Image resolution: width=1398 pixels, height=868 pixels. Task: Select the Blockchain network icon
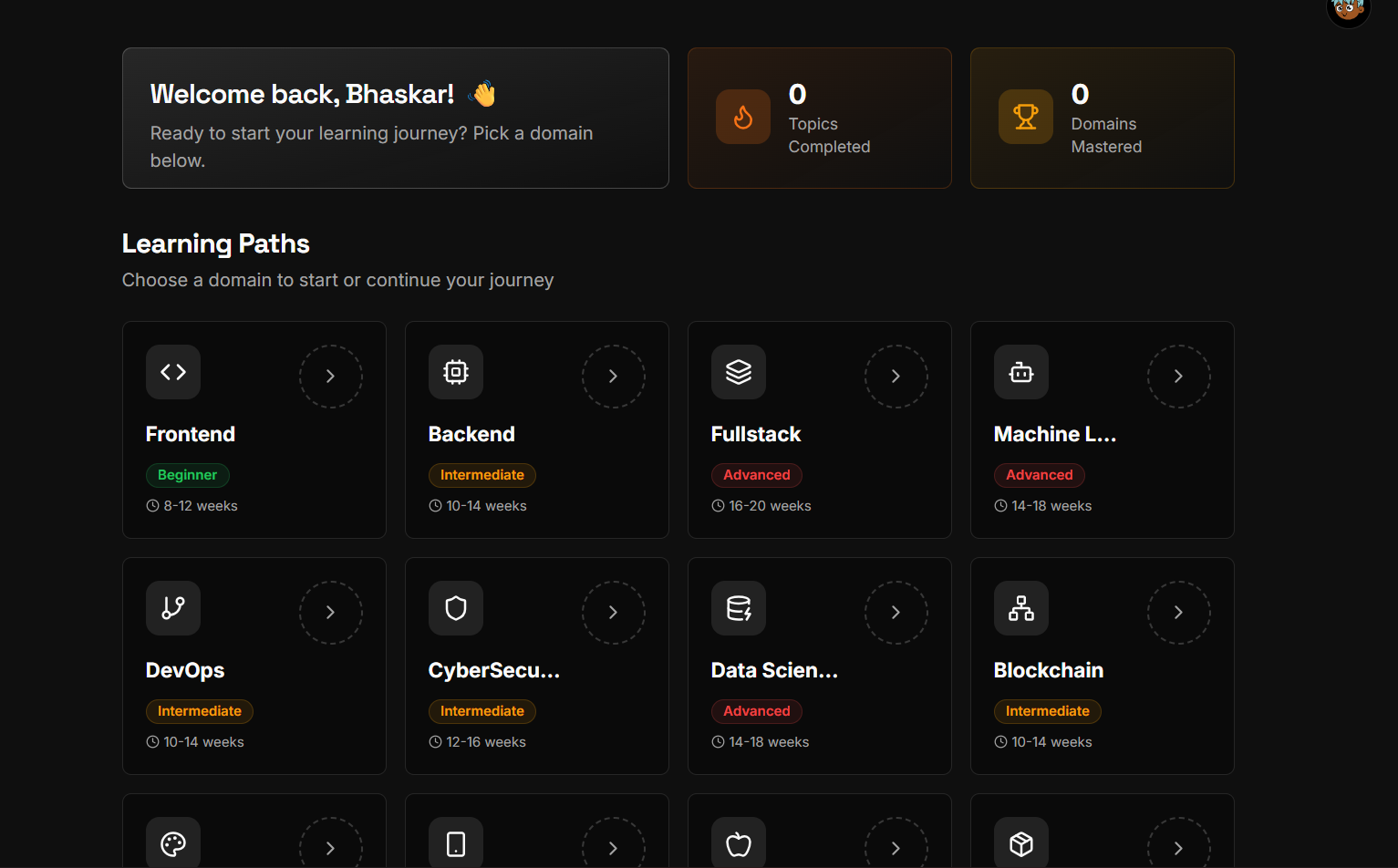pos(1021,608)
